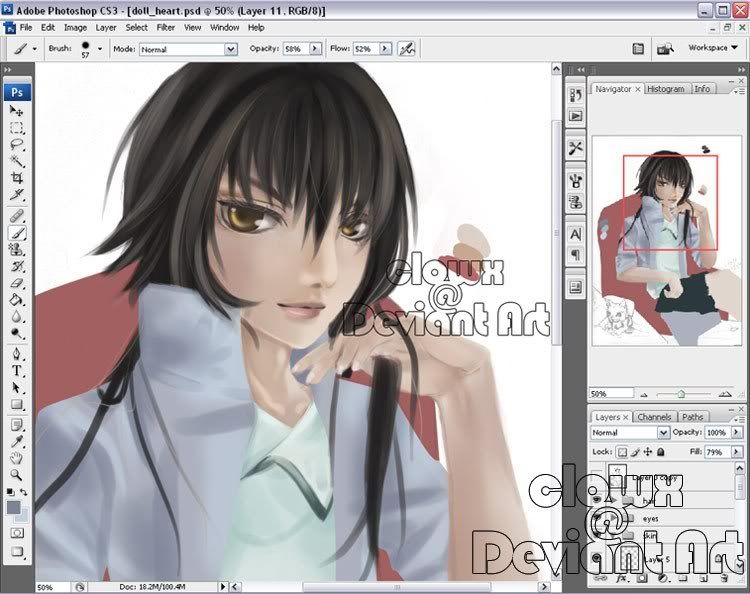Image resolution: width=750 pixels, height=594 pixels.
Task: Select the Eyedropper tool
Action: tap(17, 441)
